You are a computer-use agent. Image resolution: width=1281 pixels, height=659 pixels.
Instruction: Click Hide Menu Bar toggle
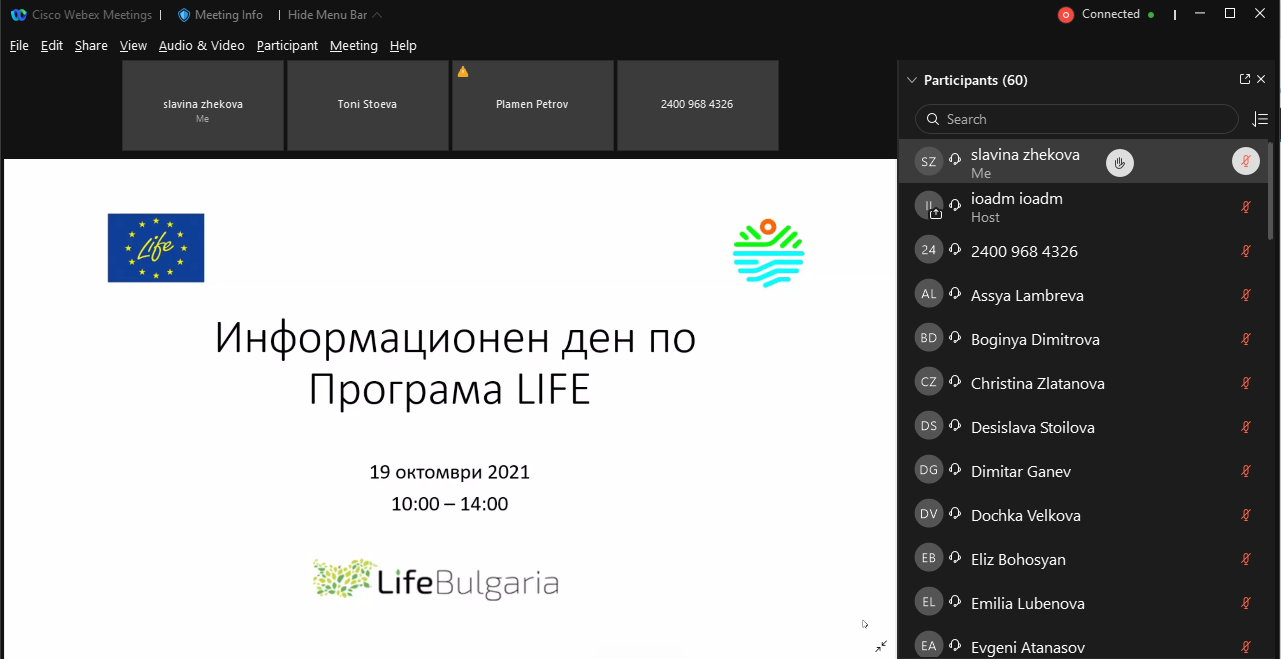(x=335, y=15)
